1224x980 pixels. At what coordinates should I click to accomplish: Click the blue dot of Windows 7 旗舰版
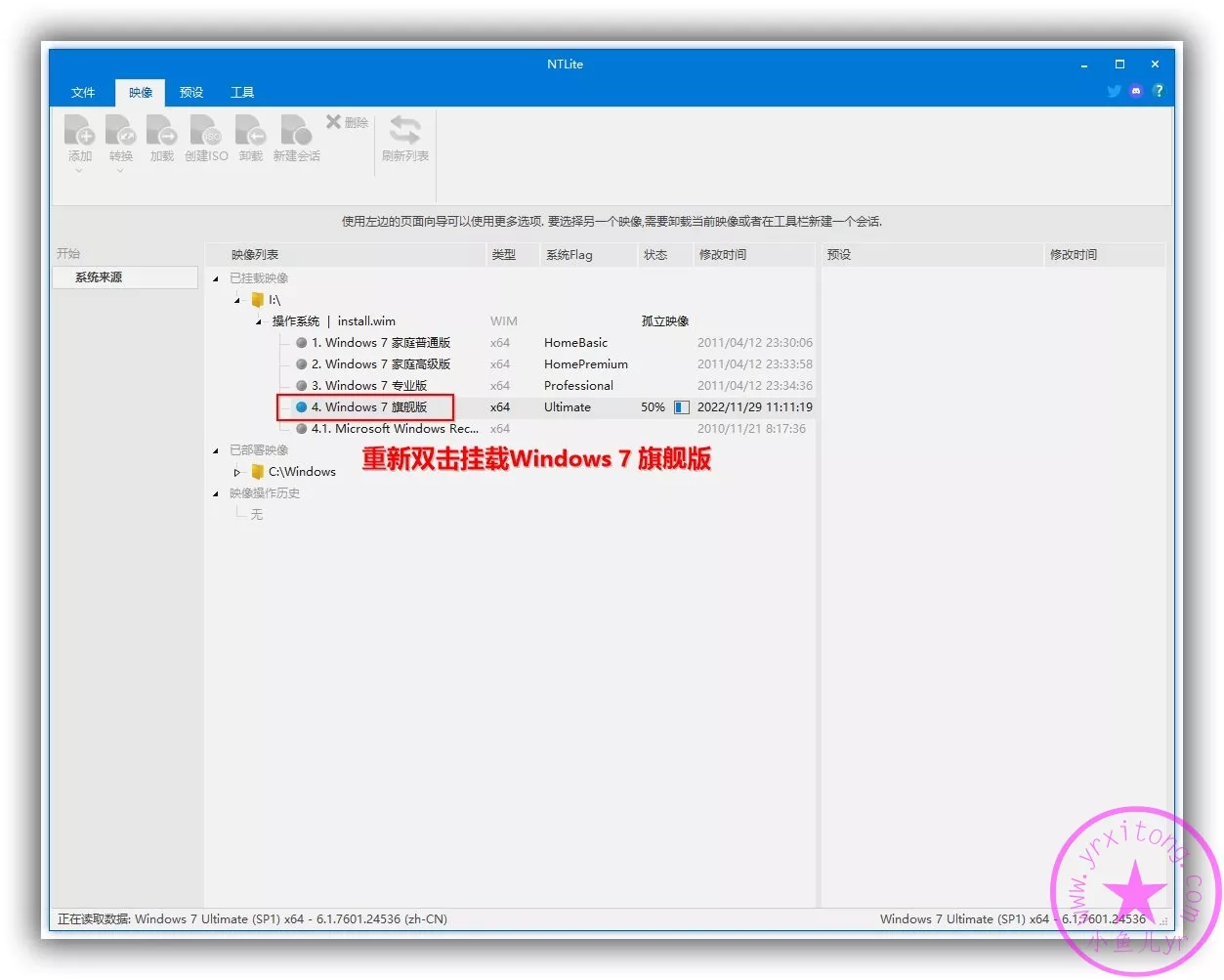(x=302, y=407)
